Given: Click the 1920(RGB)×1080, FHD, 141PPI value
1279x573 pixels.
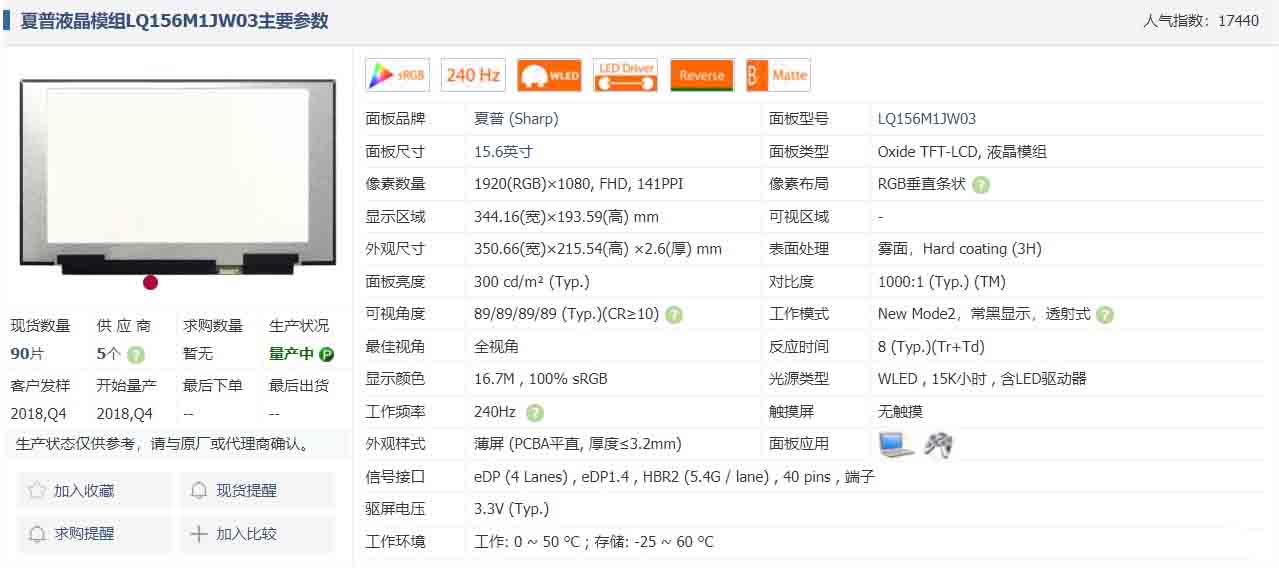Looking at the screenshot, I should 579,184.
